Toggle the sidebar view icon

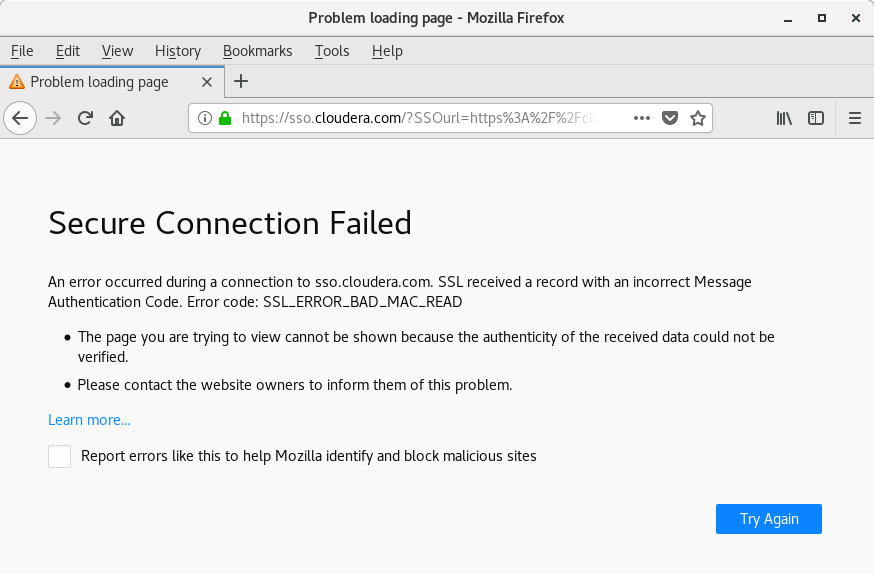click(816, 118)
